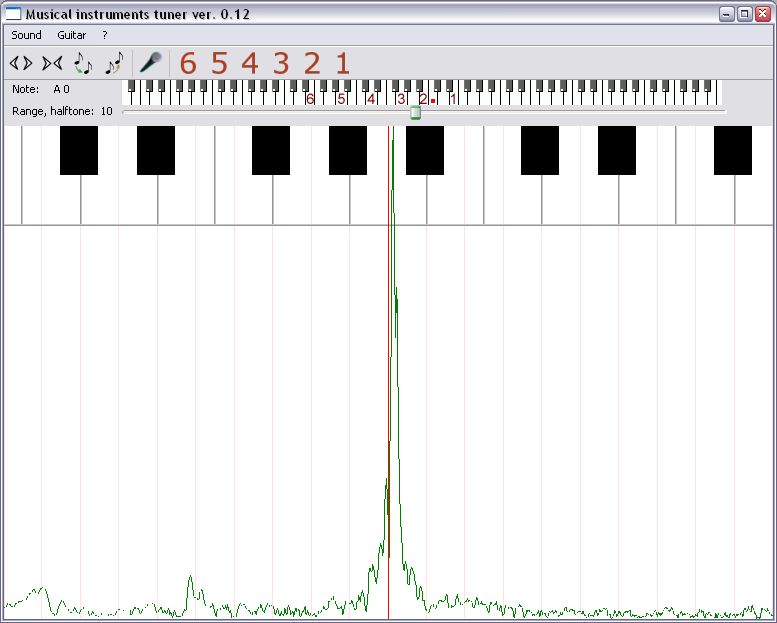Open the Sound menu

[26, 35]
